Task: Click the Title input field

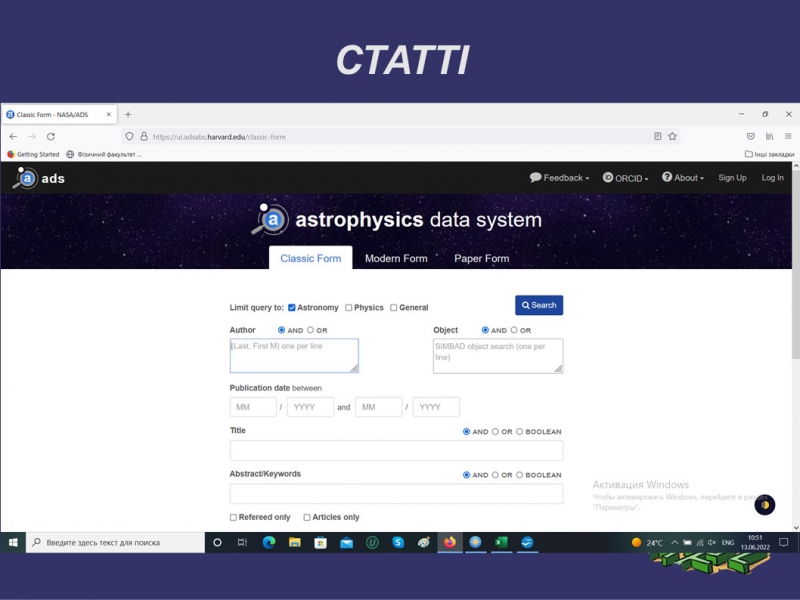Action: coord(396,451)
